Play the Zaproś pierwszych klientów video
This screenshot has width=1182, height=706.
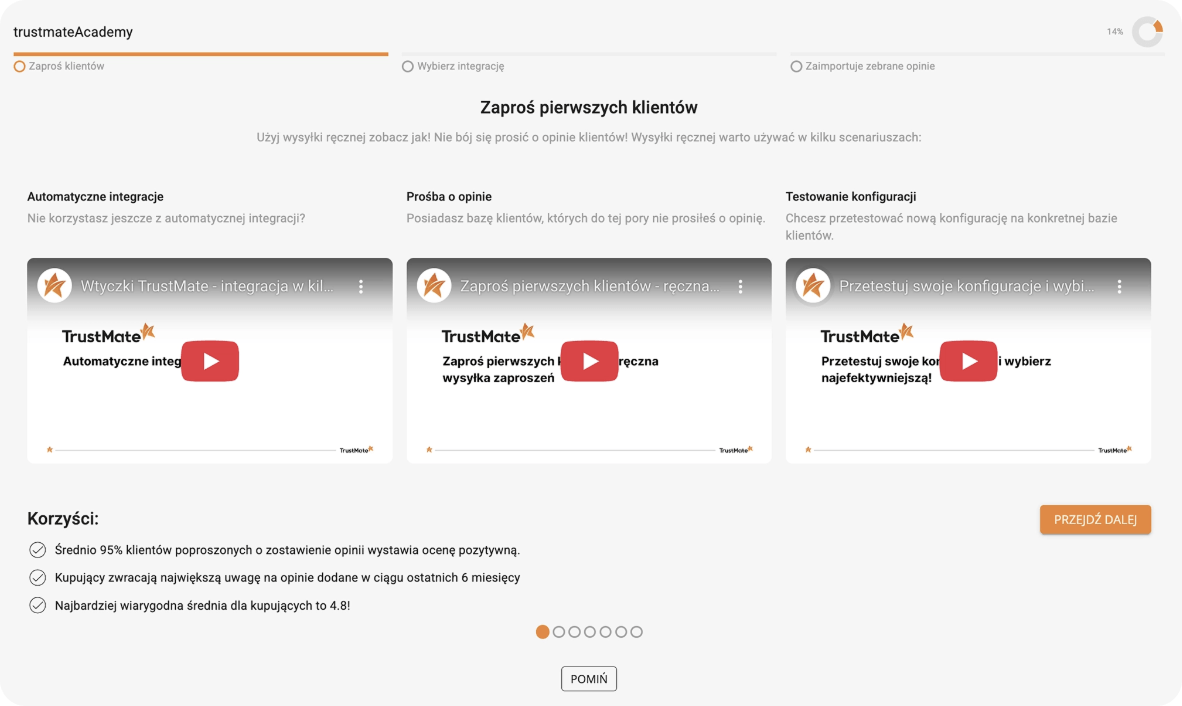click(589, 361)
